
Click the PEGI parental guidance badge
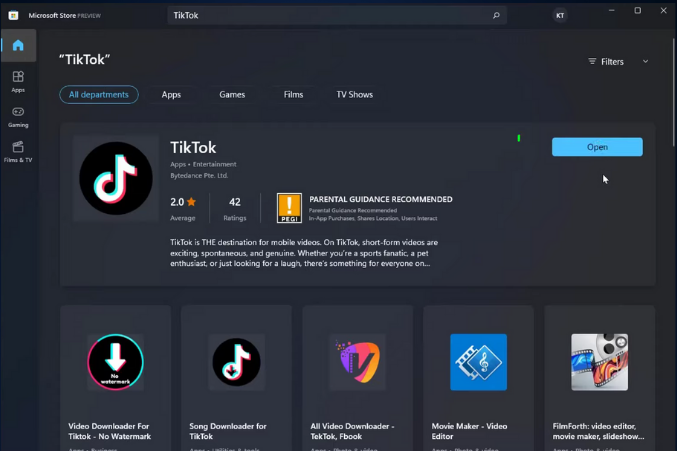coord(289,208)
